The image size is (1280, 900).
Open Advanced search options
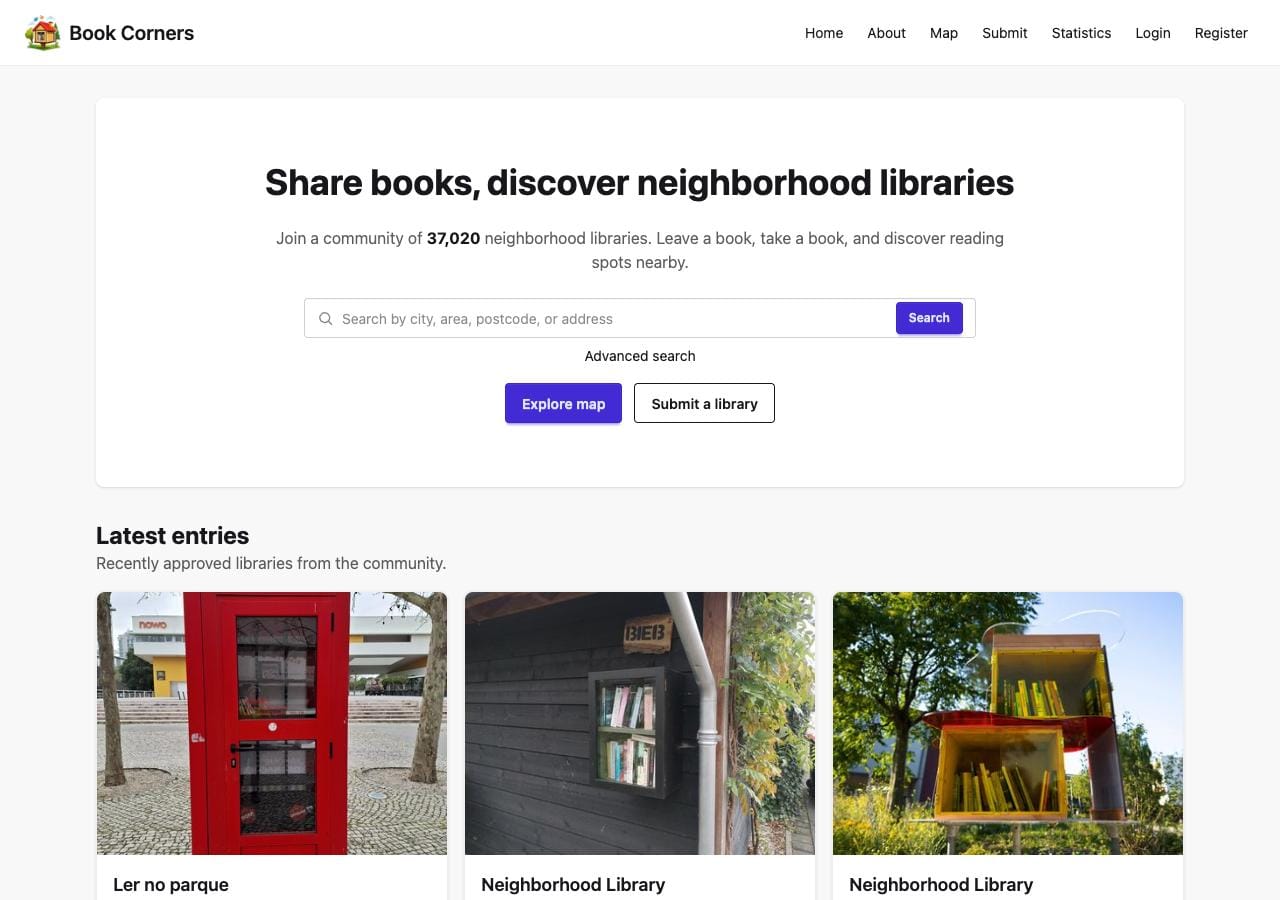point(640,356)
